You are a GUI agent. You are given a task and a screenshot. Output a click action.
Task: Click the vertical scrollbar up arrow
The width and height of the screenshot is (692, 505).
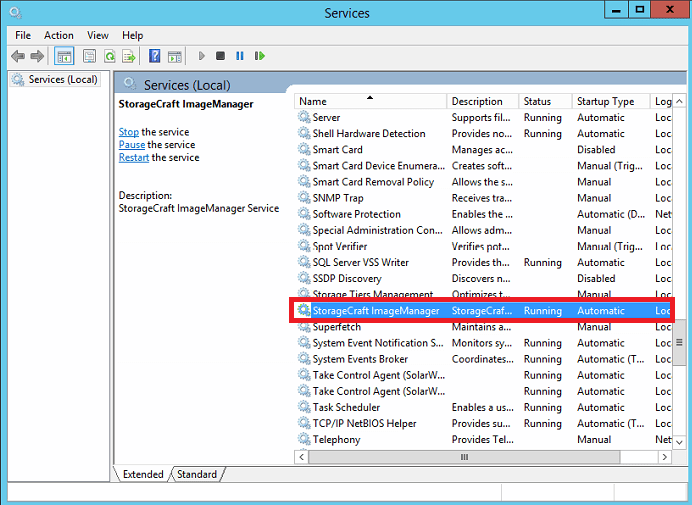pos(679,101)
